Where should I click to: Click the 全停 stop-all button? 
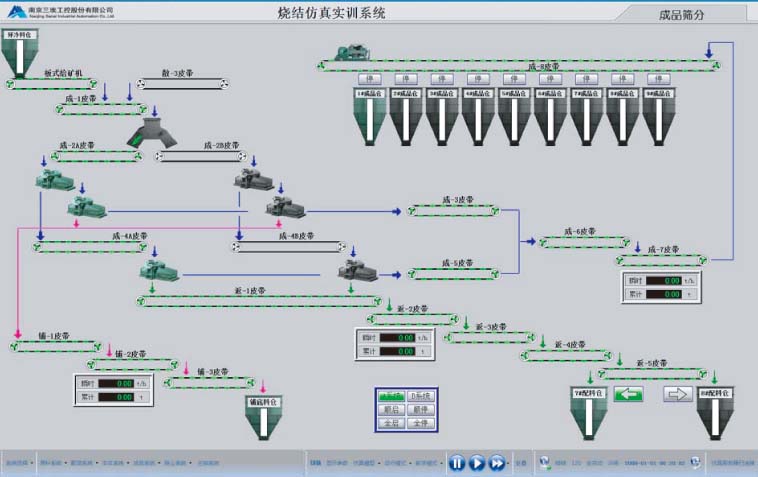420,423
